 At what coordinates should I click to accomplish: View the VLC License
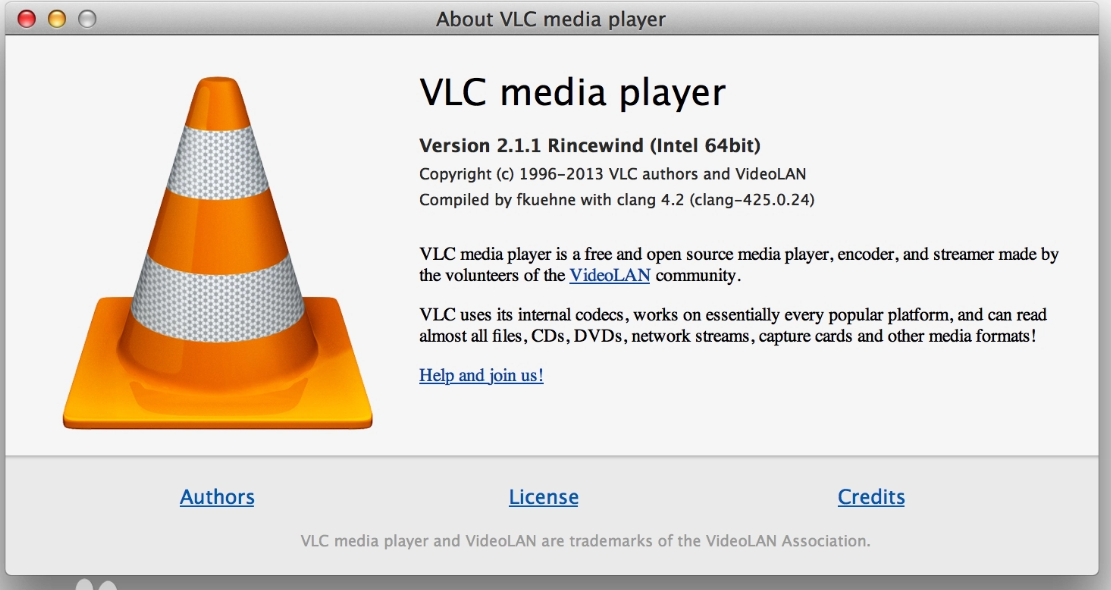pos(544,496)
